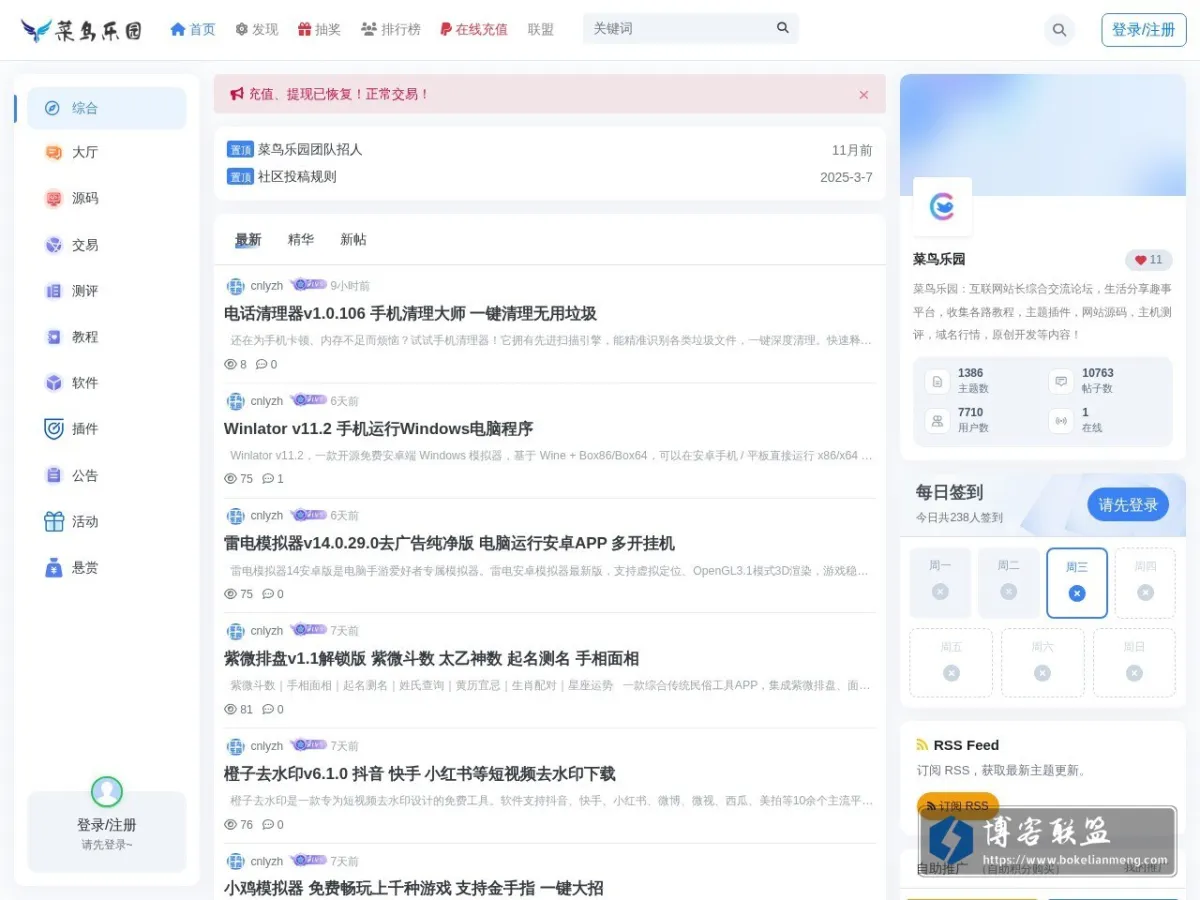Switch to the 最新 tab

pos(248,240)
